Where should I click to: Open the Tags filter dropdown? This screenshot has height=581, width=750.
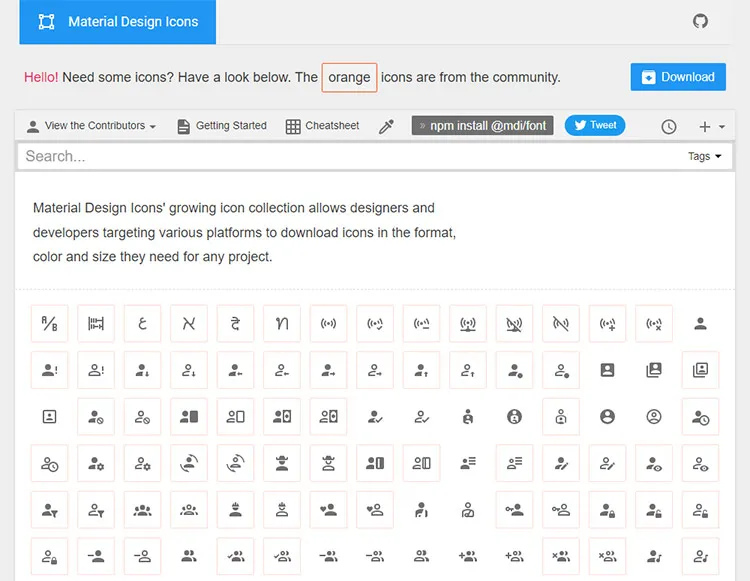[x=704, y=156]
